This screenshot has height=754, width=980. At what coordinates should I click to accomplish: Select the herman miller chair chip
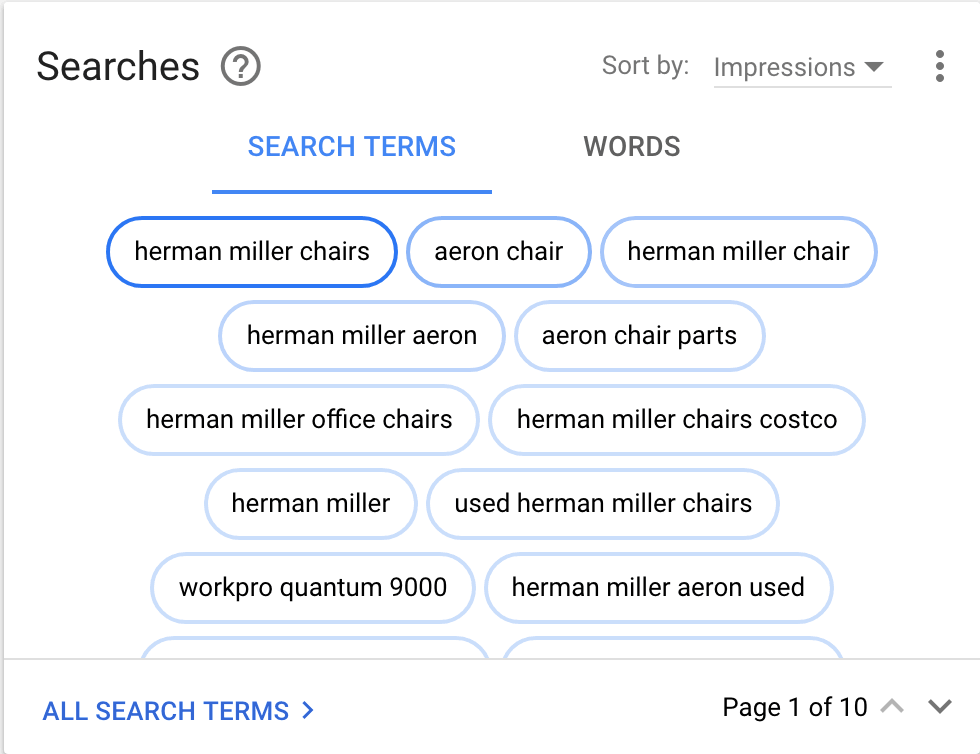pos(739,252)
